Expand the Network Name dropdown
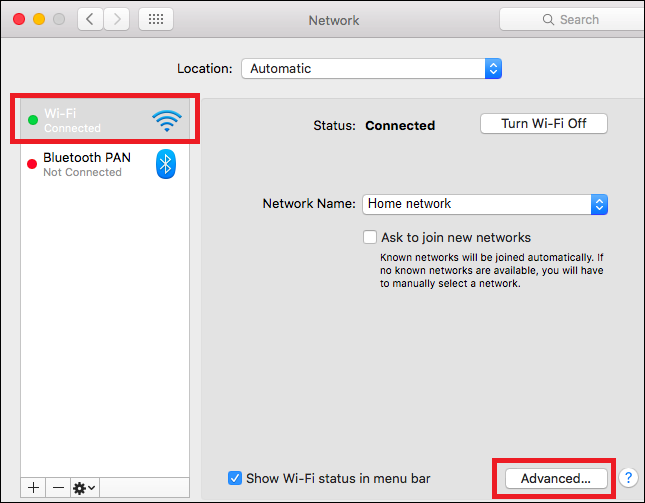This screenshot has width=645, height=503. point(485,204)
